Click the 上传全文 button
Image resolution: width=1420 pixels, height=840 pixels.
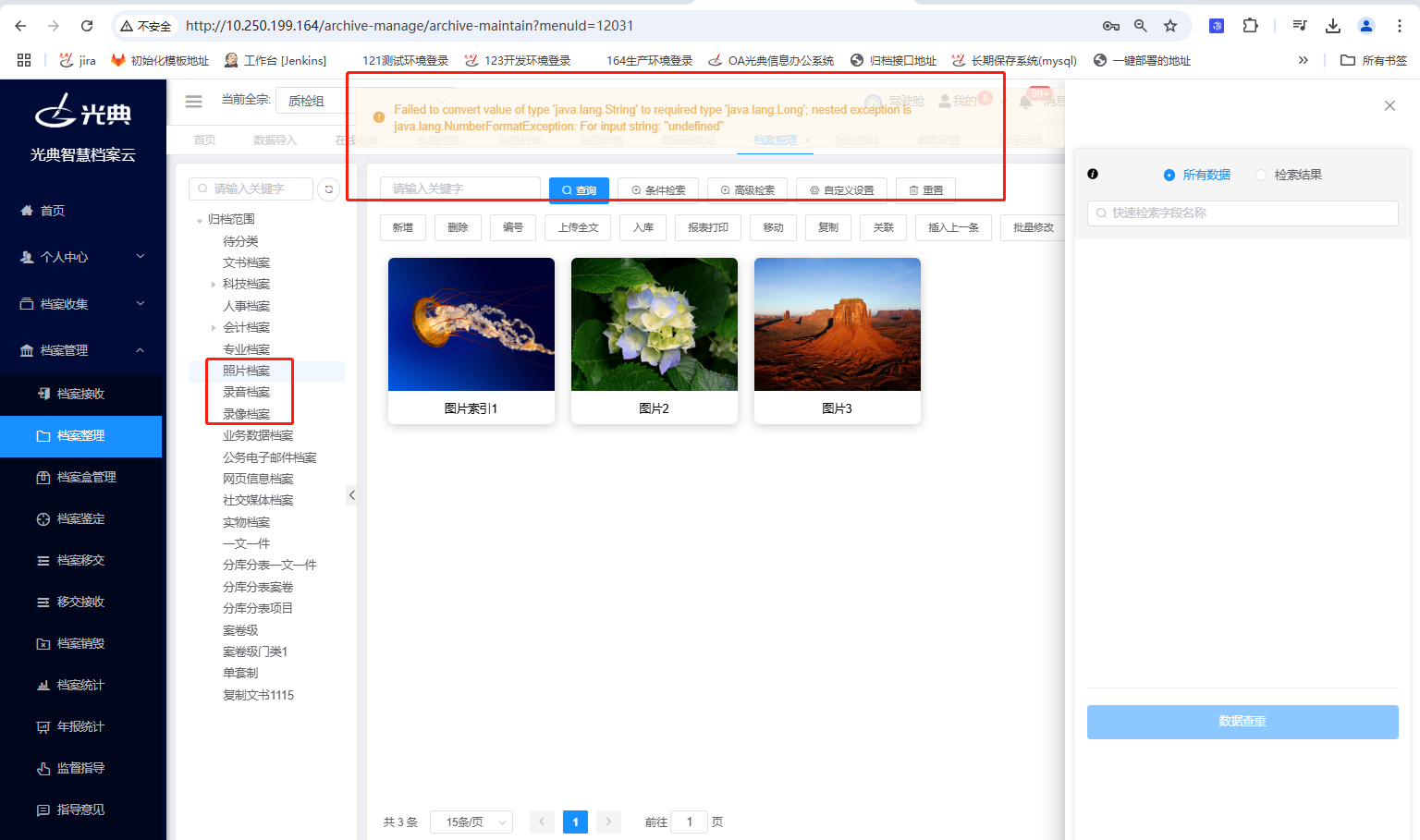click(x=578, y=227)
